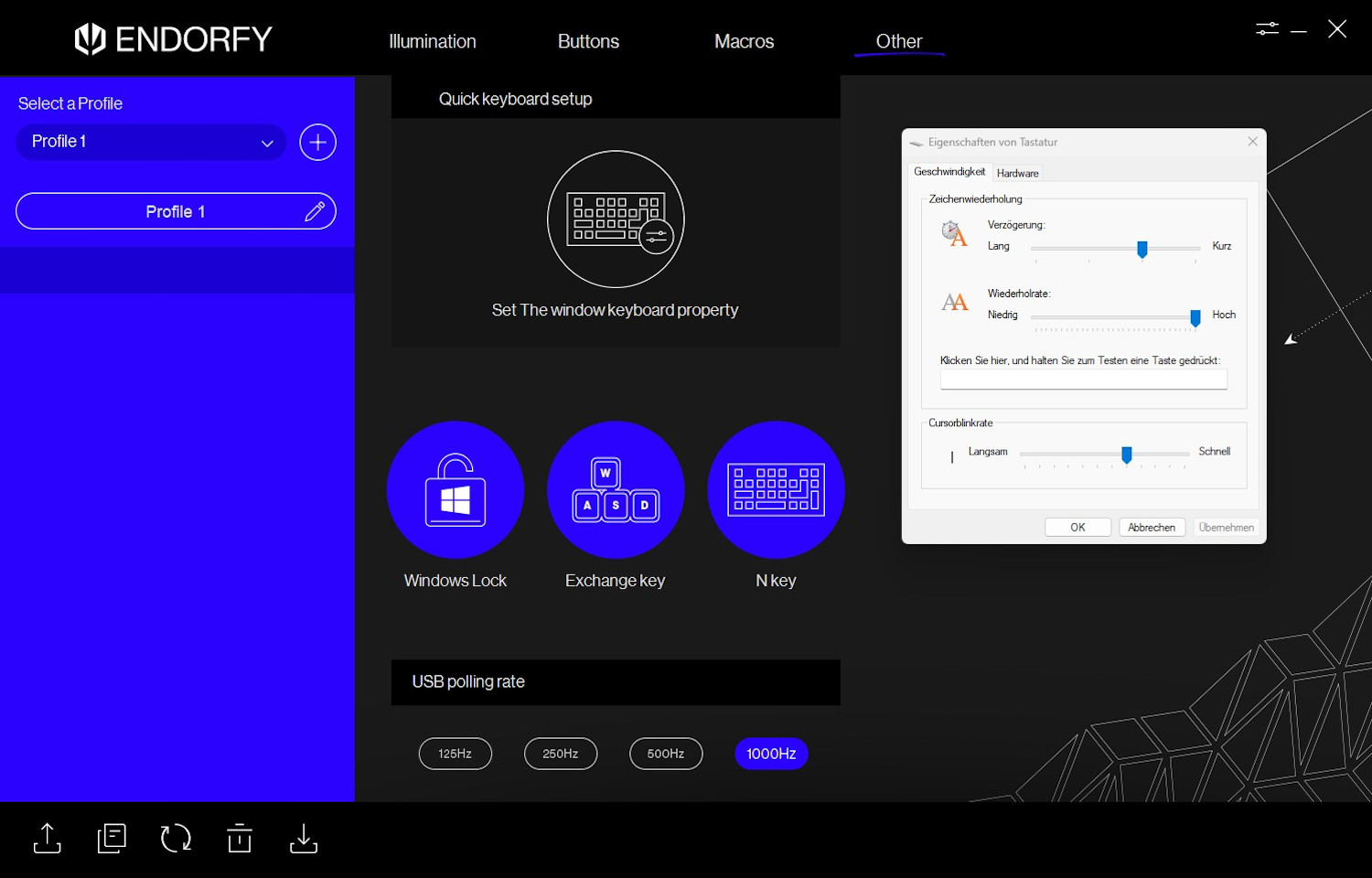Image resolution: width=1372 pixels, height=878 pixels.
Task: Switch to the Illumination tab
Action: click(433, 41)
